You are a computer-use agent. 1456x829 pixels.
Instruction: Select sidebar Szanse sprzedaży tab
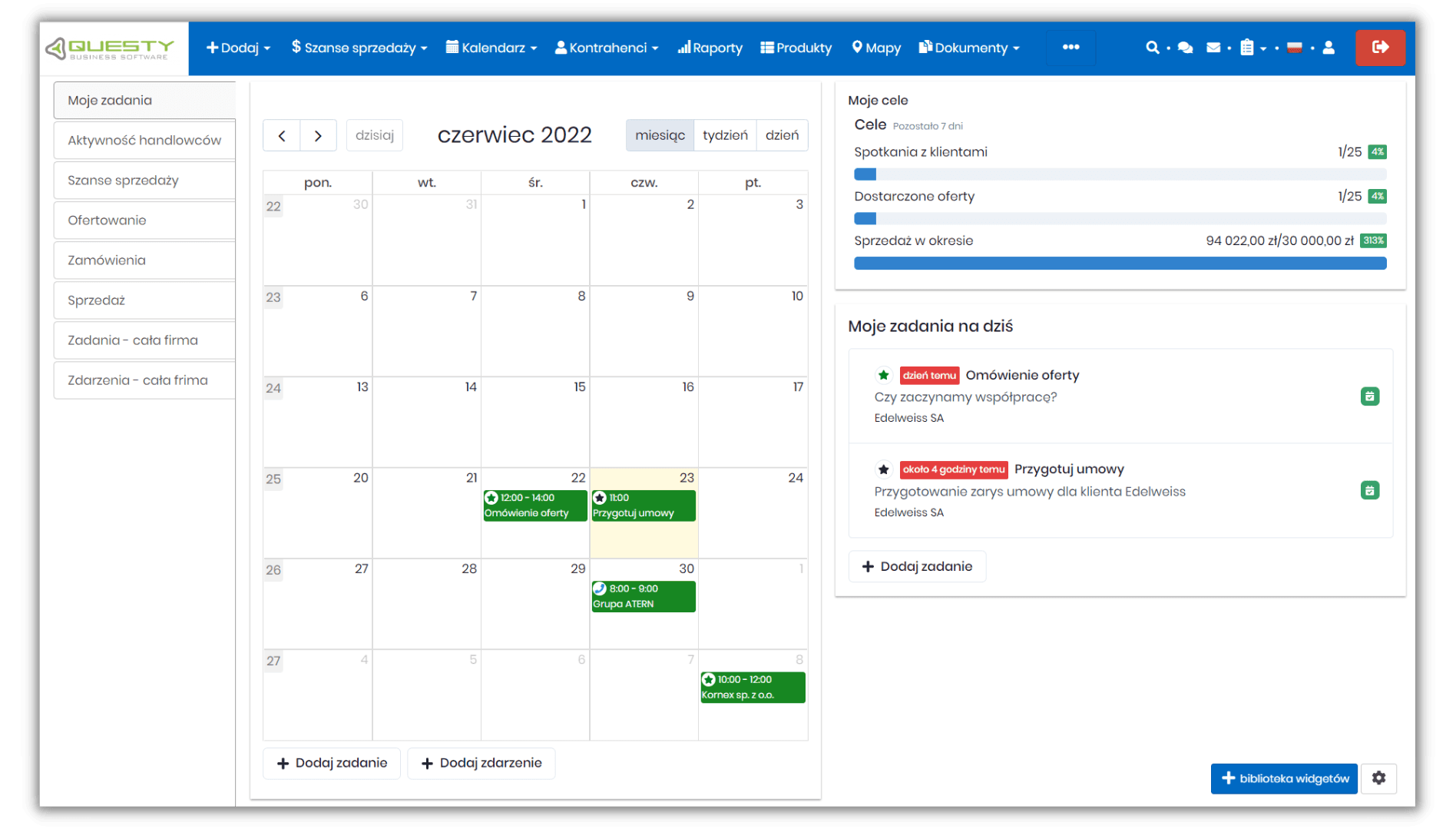click(144, 181)
